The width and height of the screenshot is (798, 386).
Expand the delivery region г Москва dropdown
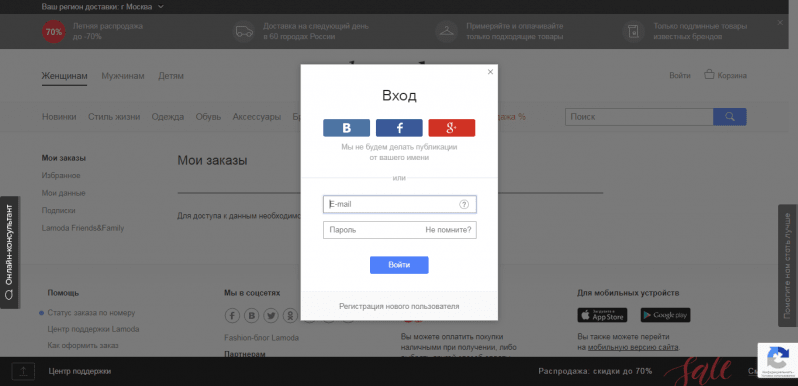point(102,7)
